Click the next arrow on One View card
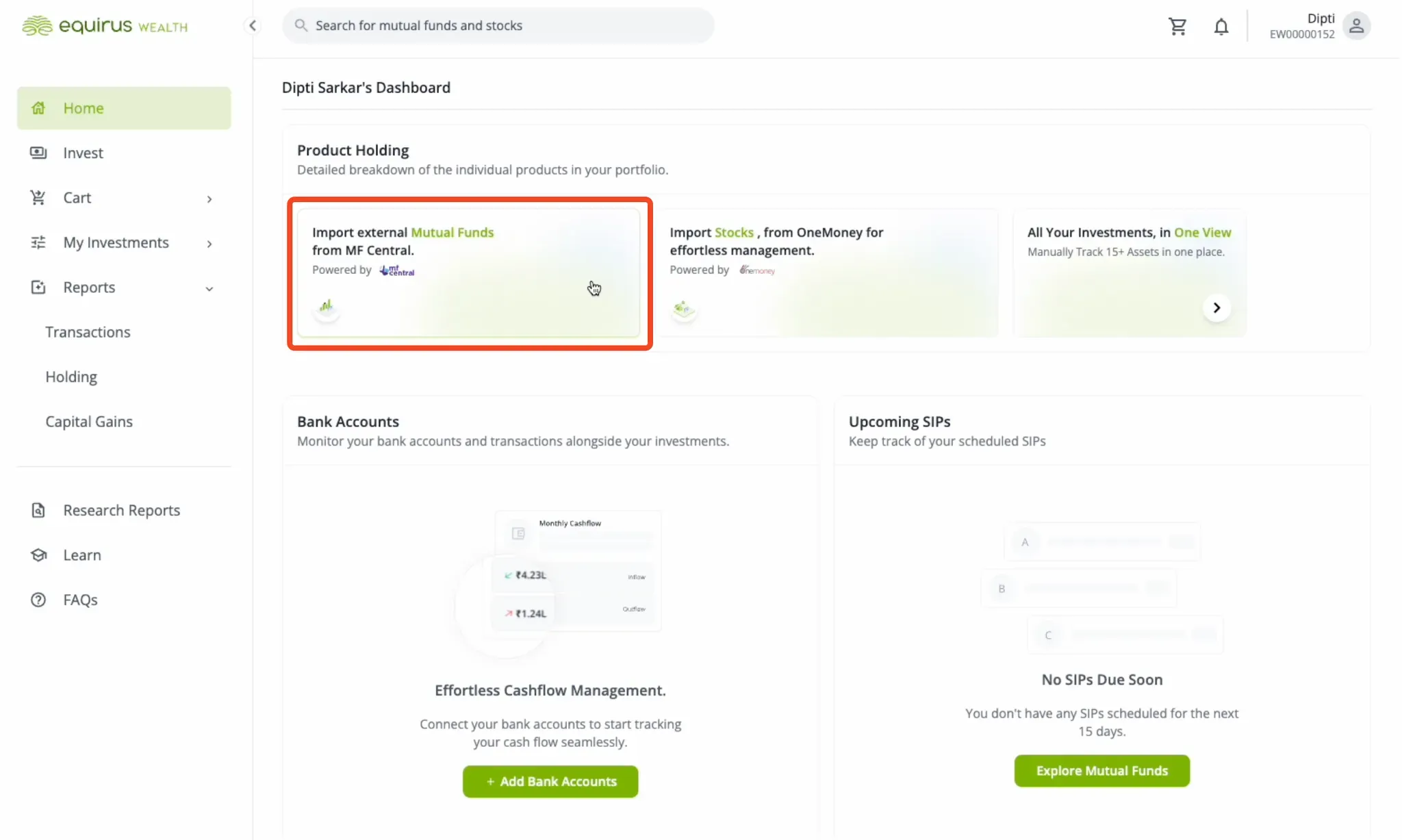The image size is (1402, 840). [x=1216, y=307]
